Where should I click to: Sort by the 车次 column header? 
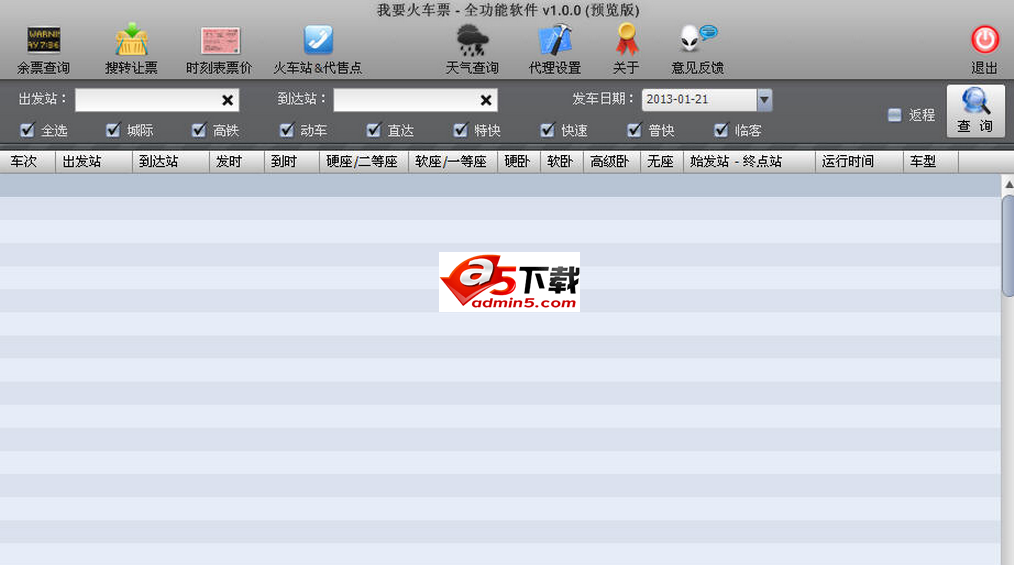(x=25, y=161)
